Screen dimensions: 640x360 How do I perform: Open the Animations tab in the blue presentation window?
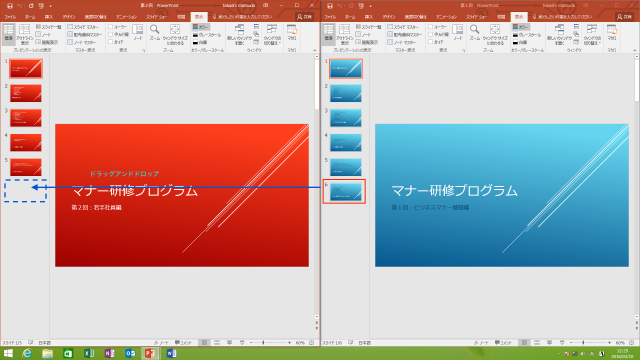446,17
